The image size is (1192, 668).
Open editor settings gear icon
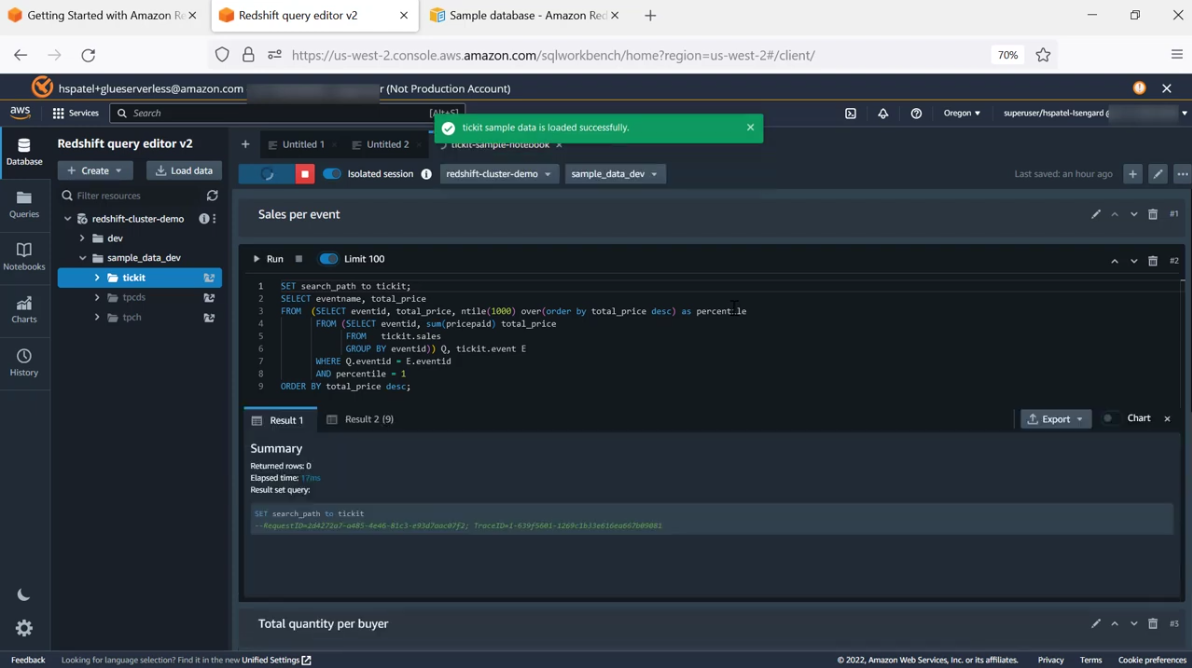point(24,628)
